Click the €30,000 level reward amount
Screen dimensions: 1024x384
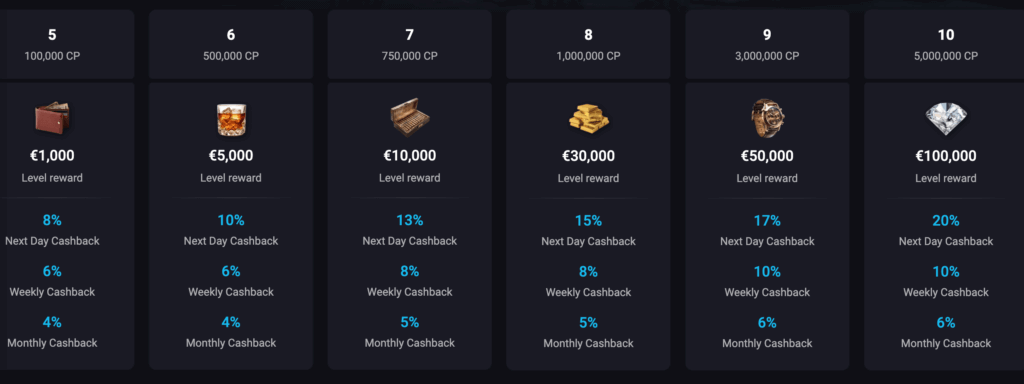click(588, 156)
